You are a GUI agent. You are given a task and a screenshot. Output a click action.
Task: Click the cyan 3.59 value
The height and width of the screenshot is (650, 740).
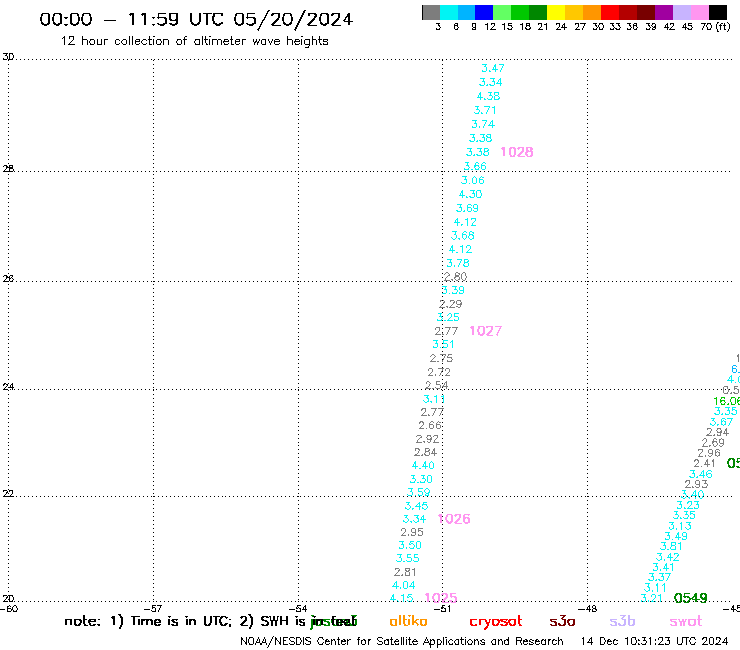point(419,492)
